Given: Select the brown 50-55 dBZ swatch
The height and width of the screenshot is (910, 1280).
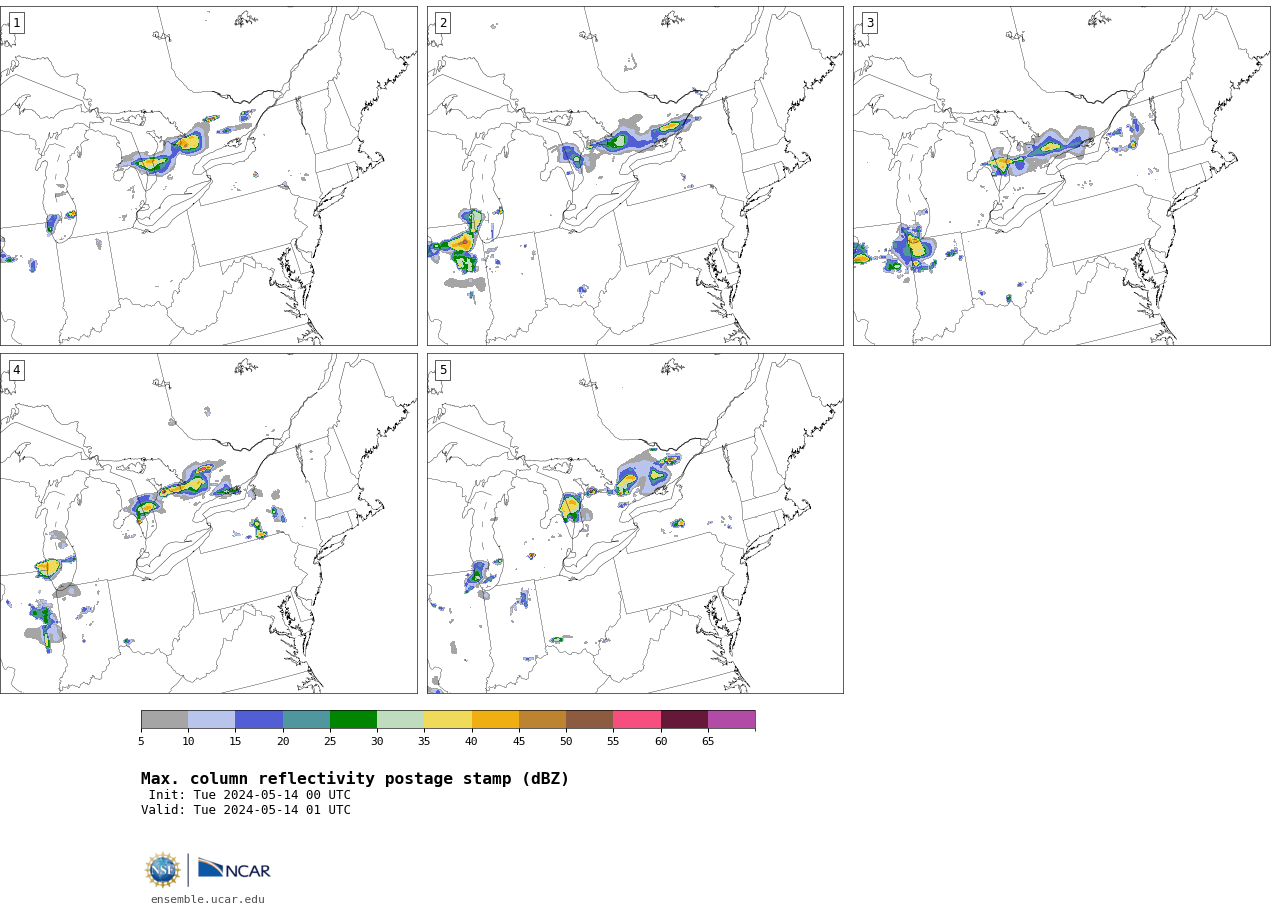Looking at the screenshot, I should tap(589, 720).
